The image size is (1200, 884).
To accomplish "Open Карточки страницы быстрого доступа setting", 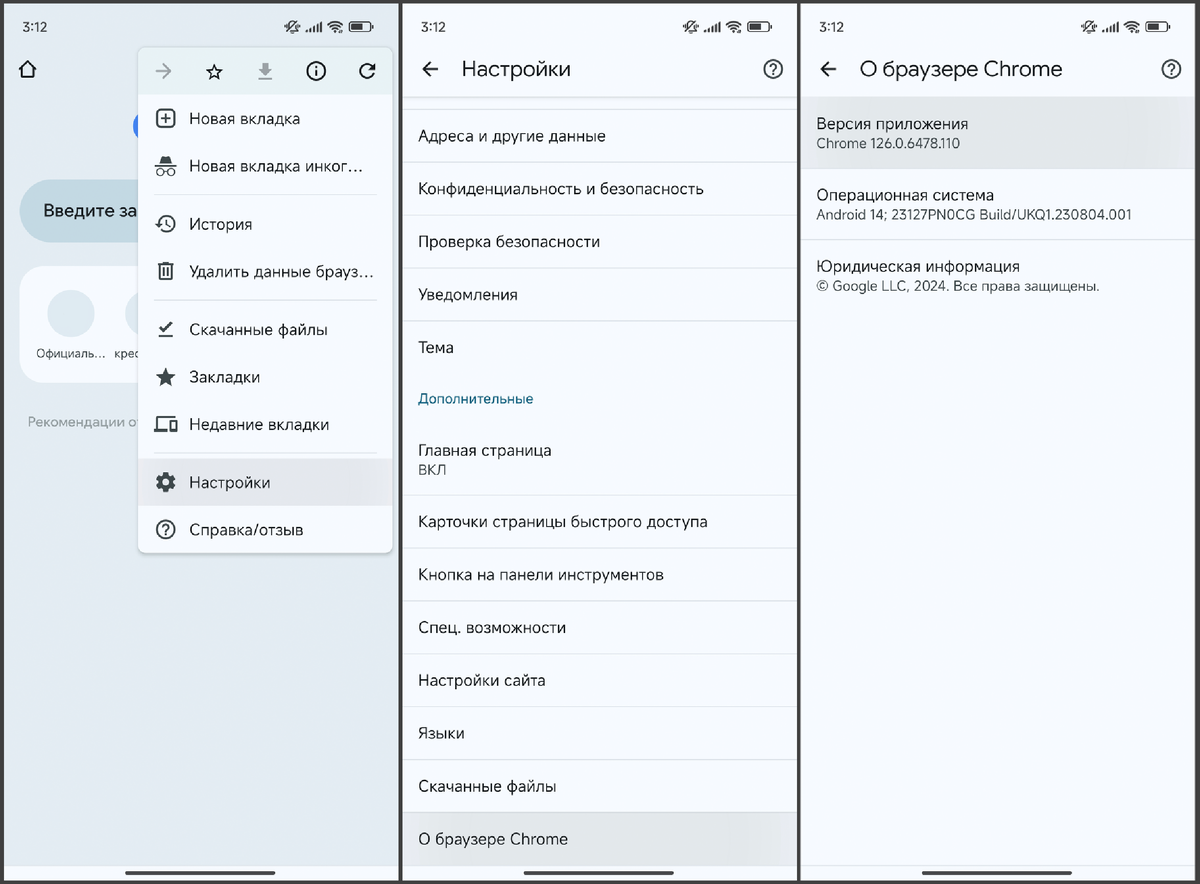I will pyautogui.click(x=599, y=522).
